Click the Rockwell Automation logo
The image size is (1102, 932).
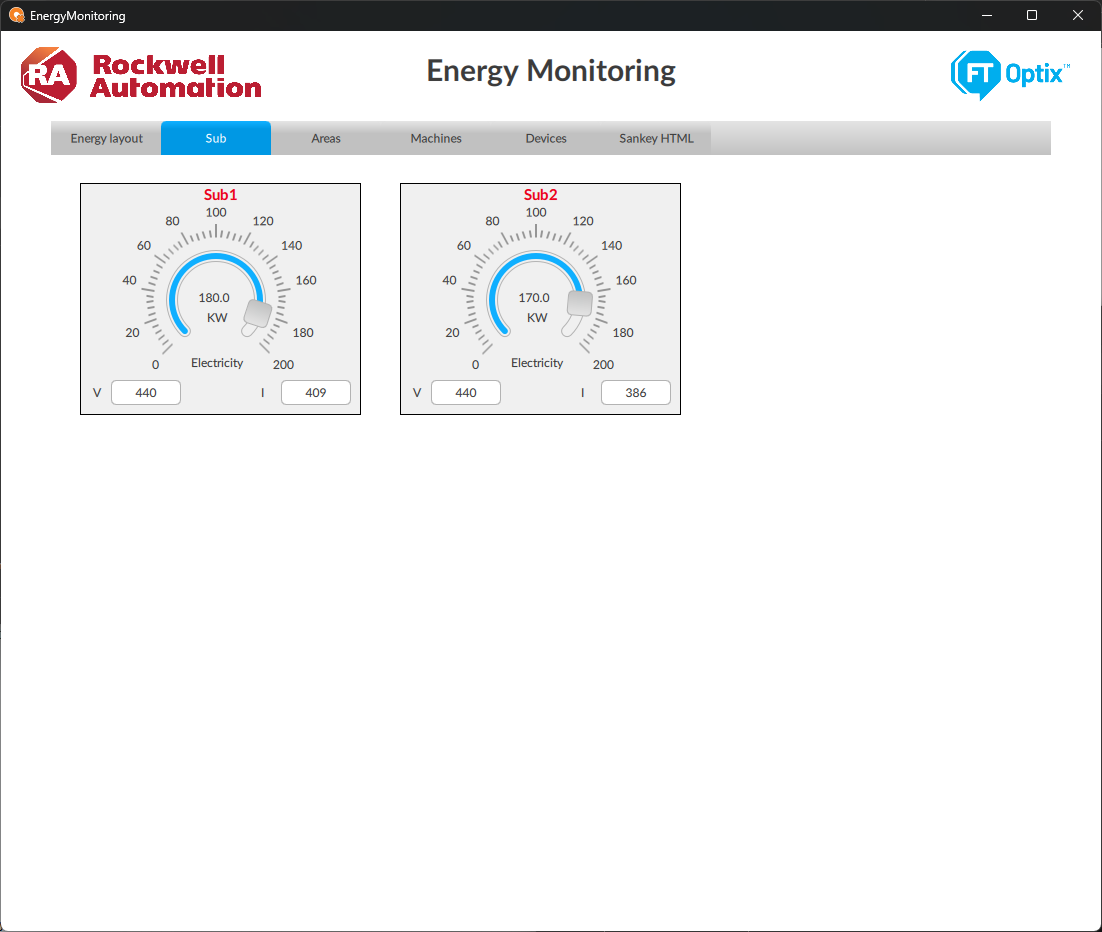[141, 76]
